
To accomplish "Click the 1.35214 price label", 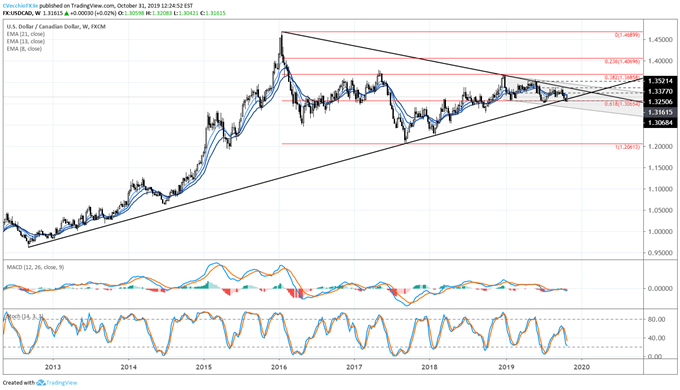I will click(660, 81).
